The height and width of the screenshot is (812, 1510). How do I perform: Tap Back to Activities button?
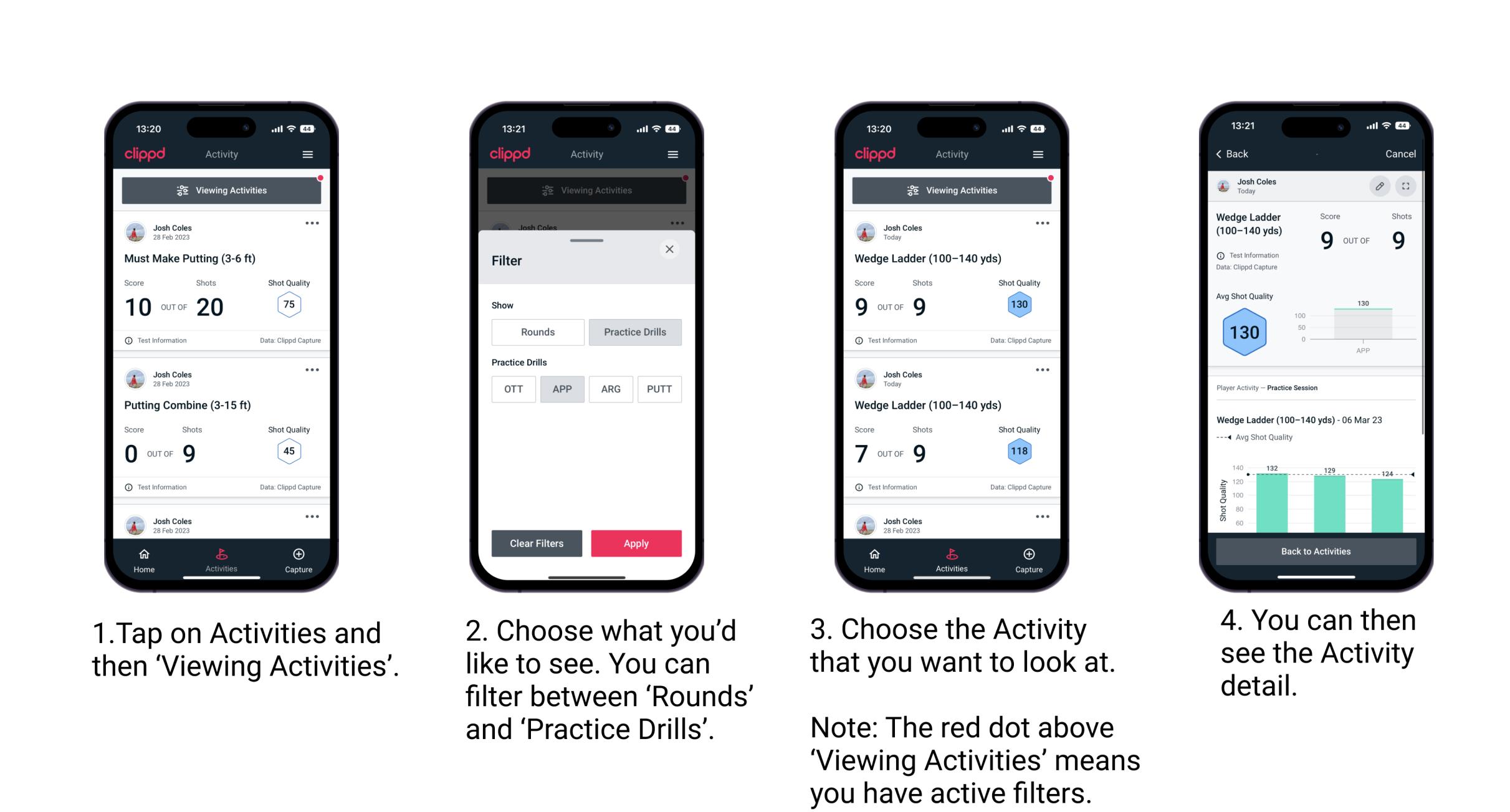coord(1316,551)
